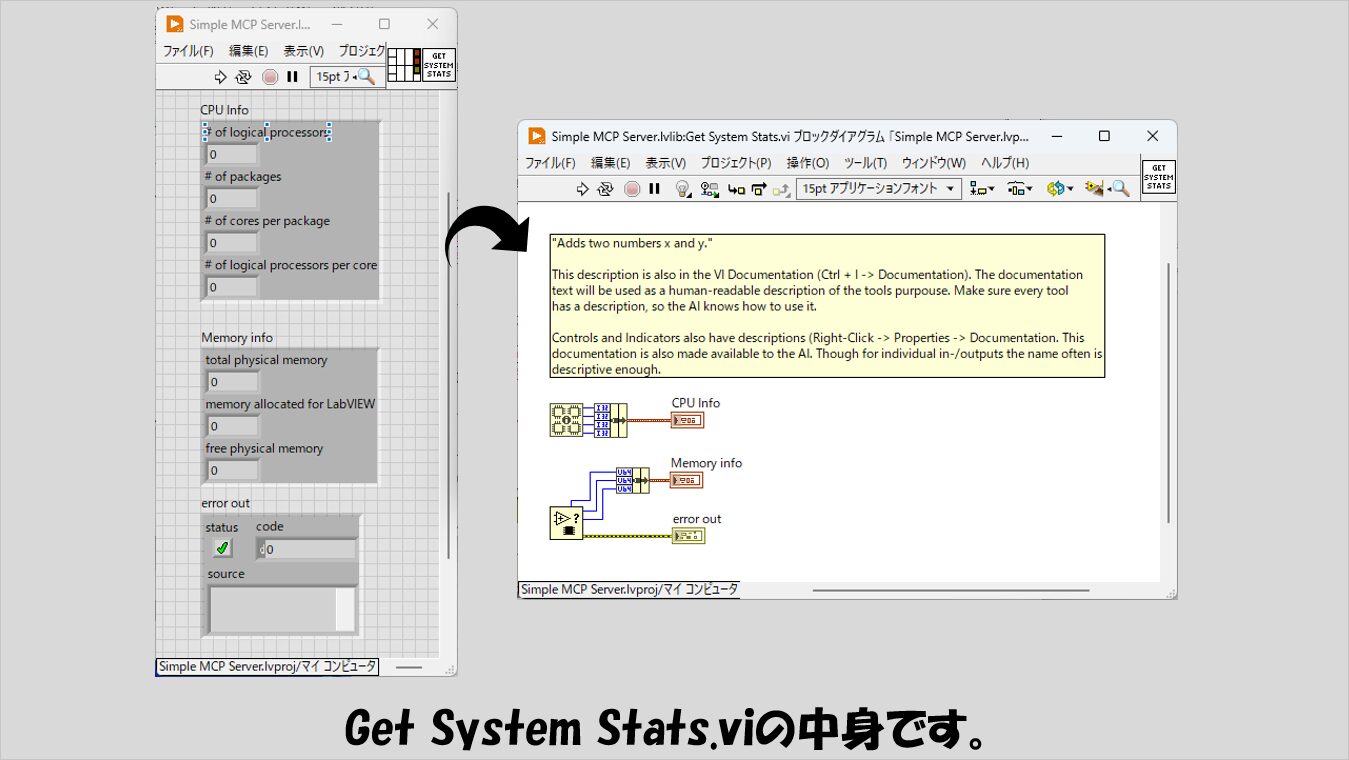Open ツール(T) menu in block diagram window
Image resolution: width=1349 pixels, height=760 pixels.
(865, 163)
